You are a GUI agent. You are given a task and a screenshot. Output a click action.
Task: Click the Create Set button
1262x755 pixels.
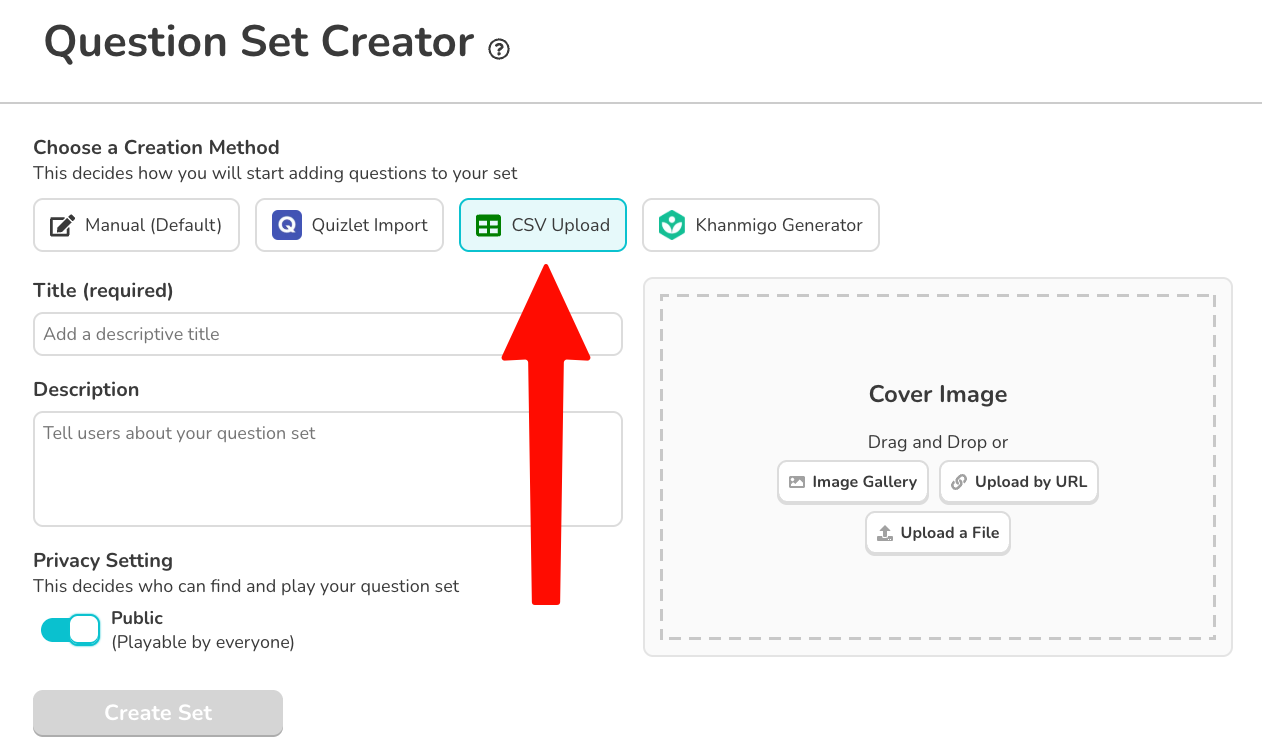point(158,713)
